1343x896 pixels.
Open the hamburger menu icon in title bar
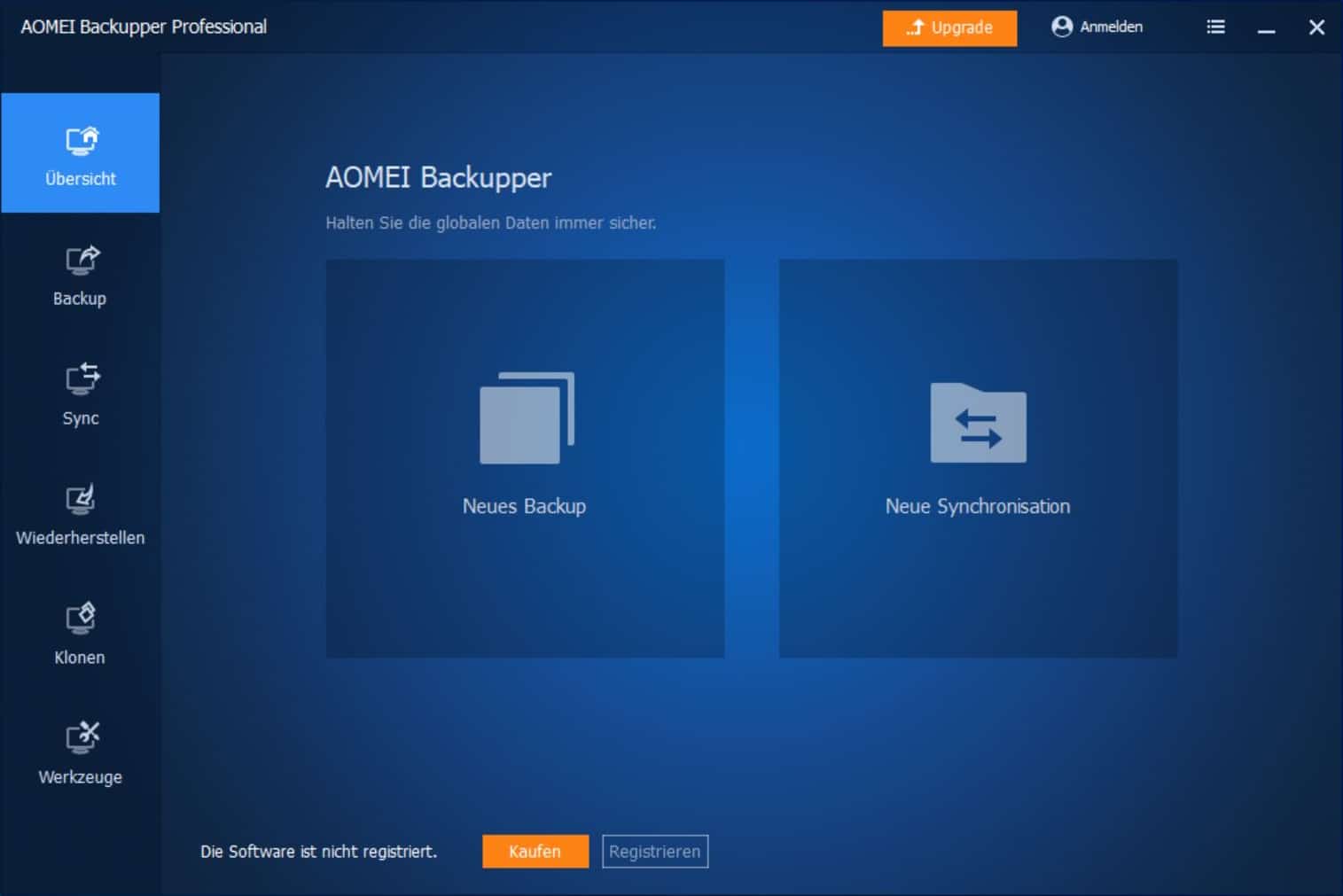click(1215, 27)
